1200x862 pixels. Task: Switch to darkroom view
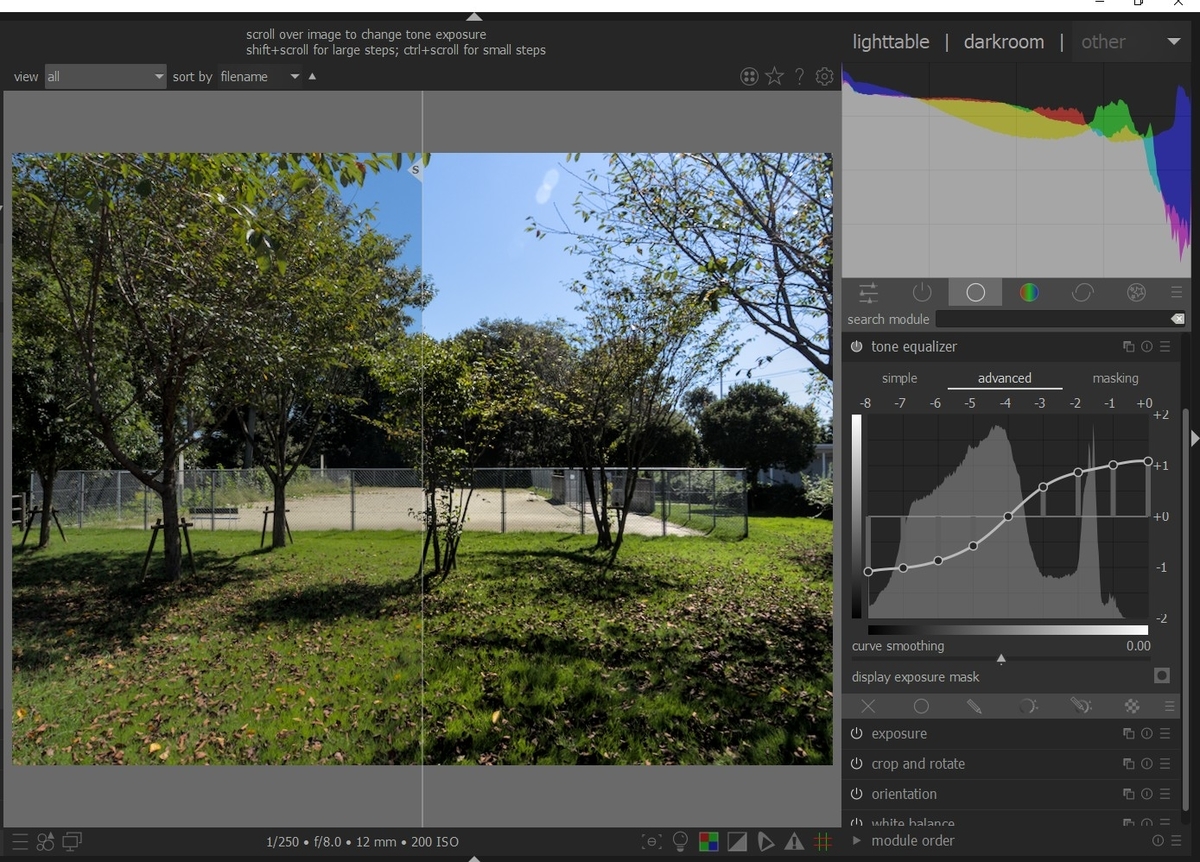click(1004, 42)
